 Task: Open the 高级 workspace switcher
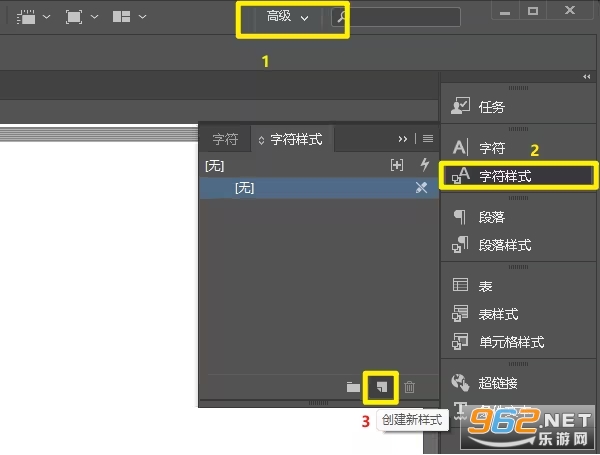click(x=287, y=17)
